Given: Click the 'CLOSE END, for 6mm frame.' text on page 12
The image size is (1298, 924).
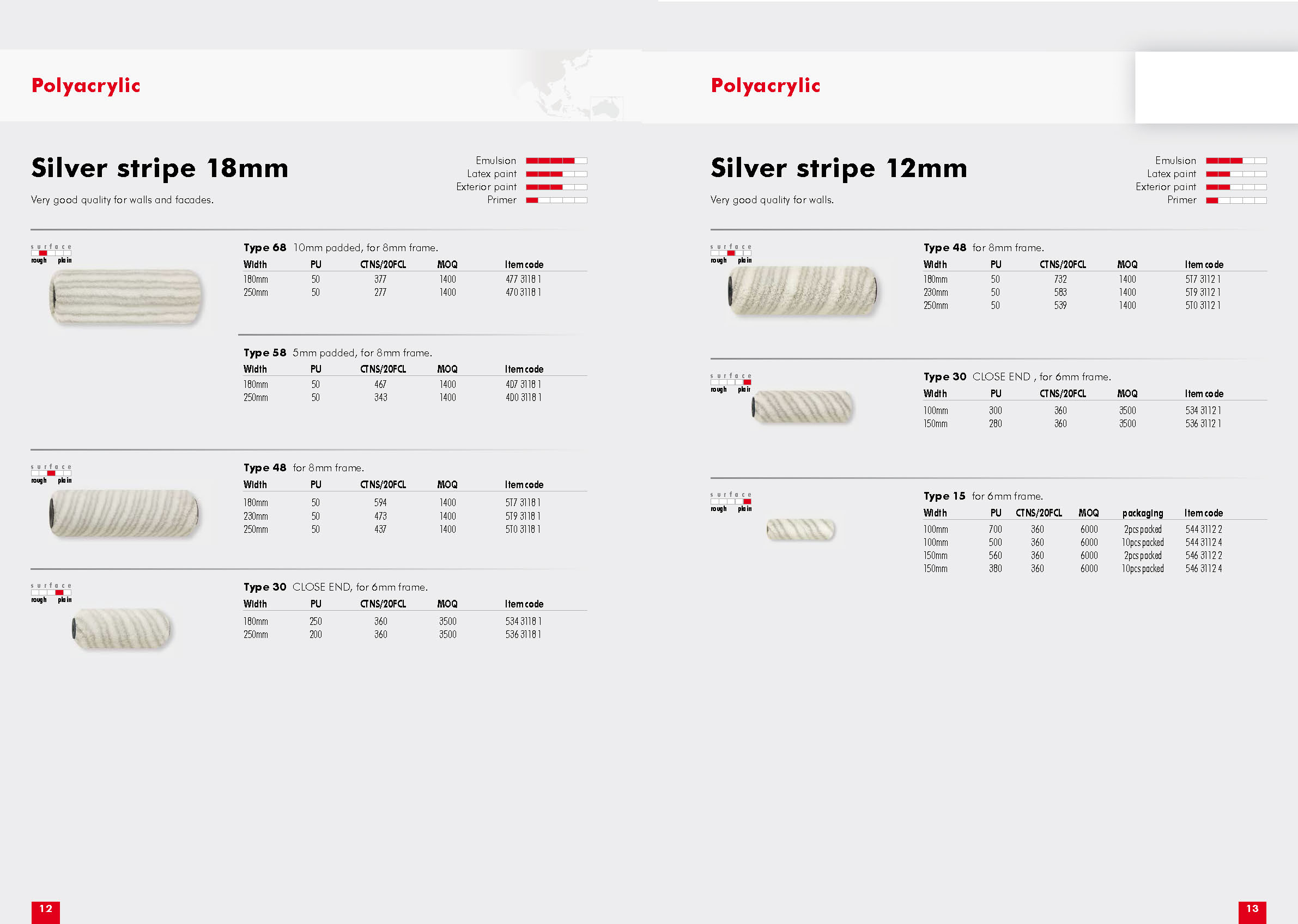Looking at the screenshot, I should pyautogui.click(x=360, y=587).
